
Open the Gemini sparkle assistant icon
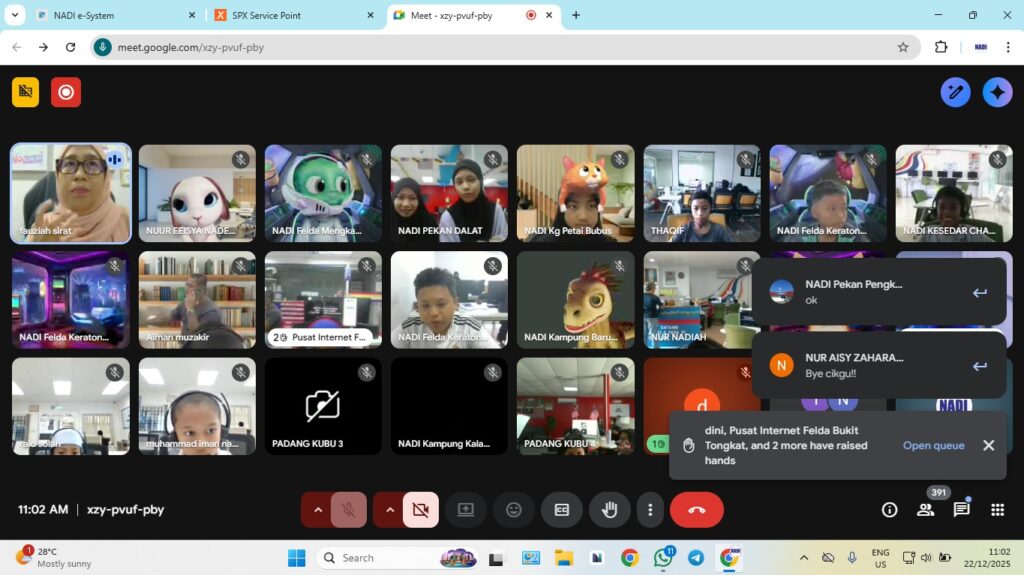(x=997, y=92)
